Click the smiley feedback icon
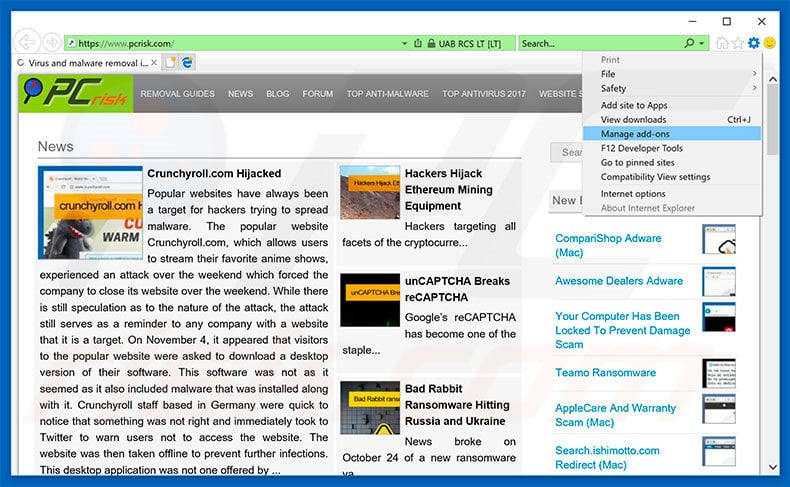 770,43
